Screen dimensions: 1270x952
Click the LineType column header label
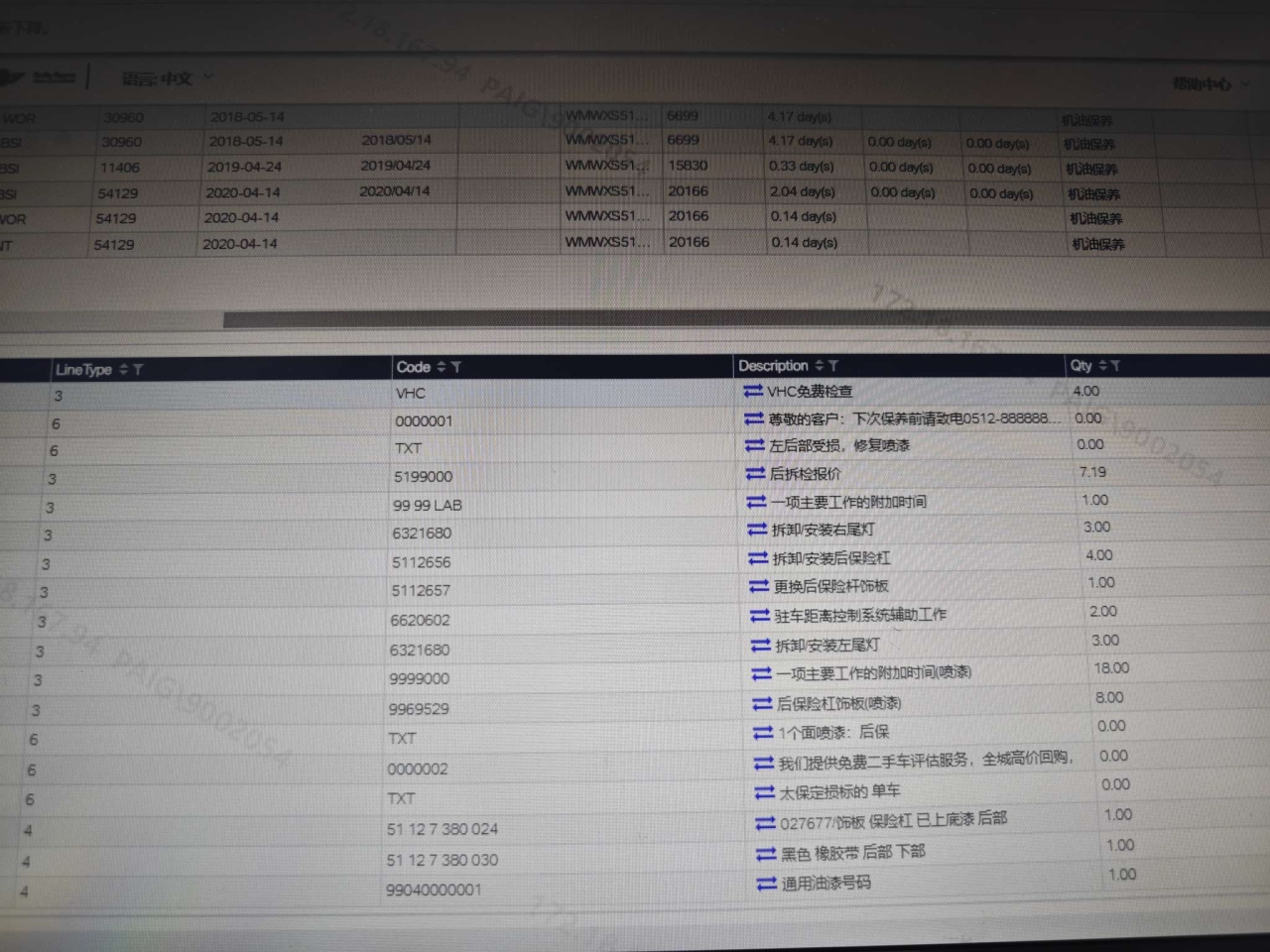[x=83, y=370]
